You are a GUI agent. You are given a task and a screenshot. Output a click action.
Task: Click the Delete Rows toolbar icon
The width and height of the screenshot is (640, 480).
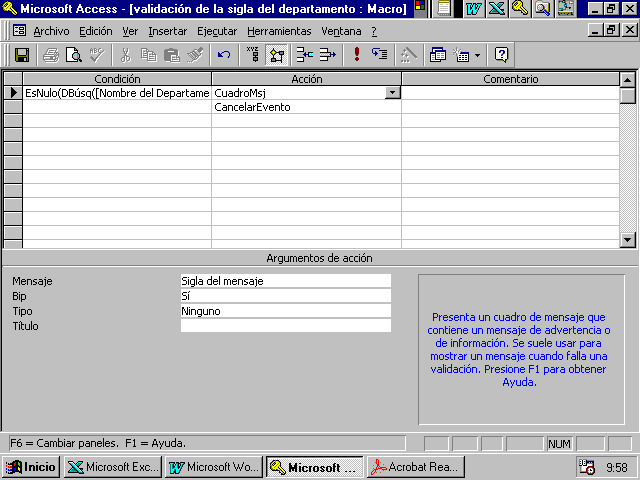328,55
